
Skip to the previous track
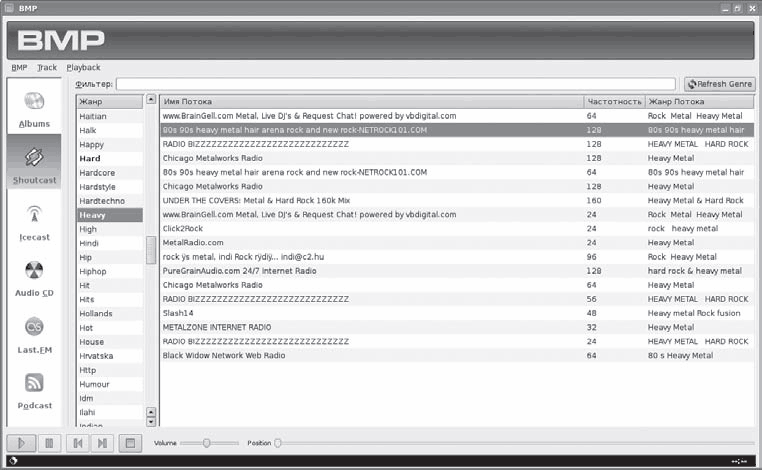(x=76, y=443)
